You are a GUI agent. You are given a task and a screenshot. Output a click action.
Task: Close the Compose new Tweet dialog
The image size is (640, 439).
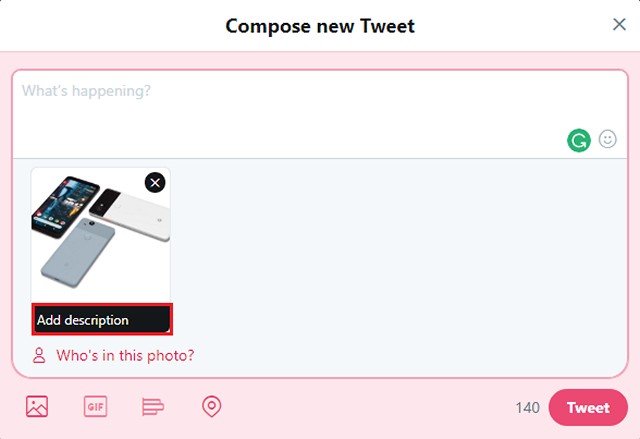(x=619, y=24)
